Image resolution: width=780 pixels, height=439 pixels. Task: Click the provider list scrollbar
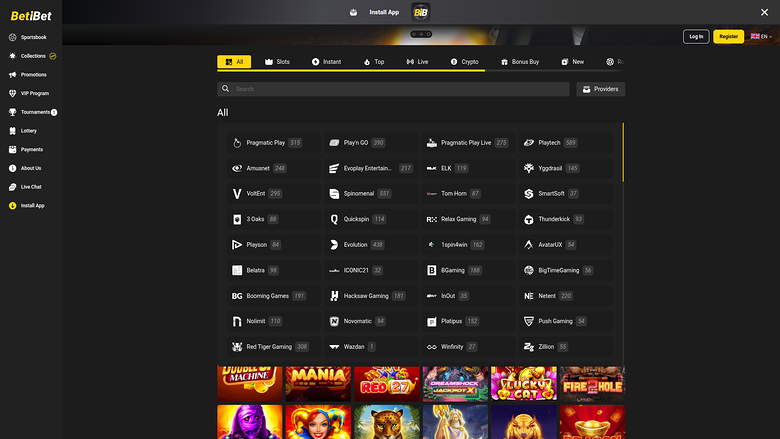(x=623, y=152)
